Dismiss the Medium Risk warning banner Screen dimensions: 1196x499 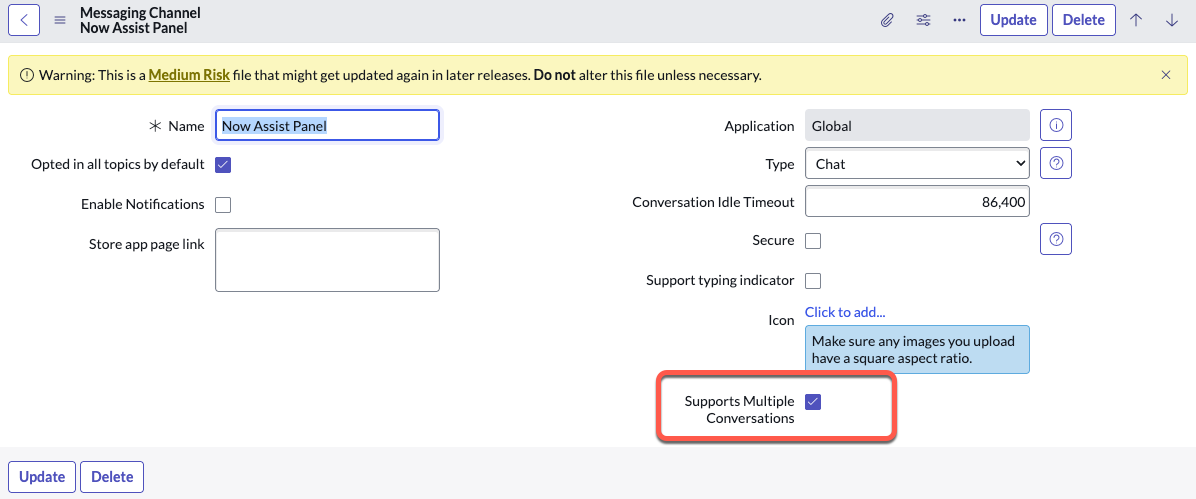click(x=1165, y=75)
